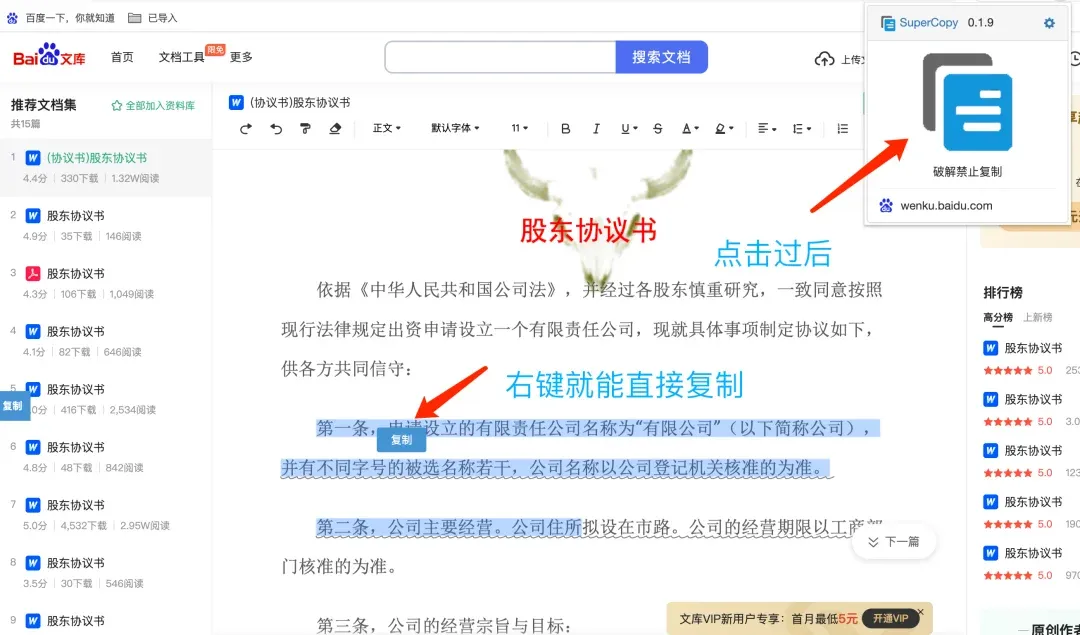Click the 复制 popup over the selected text

point(402,439)
